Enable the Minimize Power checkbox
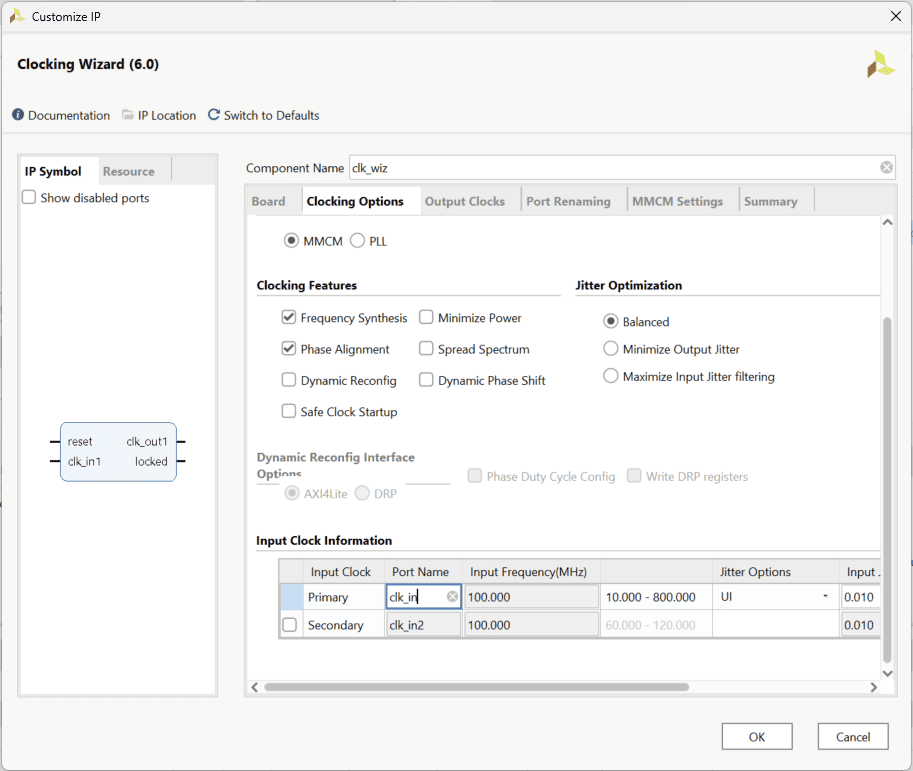Viewport: 913px width, 771px height. [x=427, y=318]
